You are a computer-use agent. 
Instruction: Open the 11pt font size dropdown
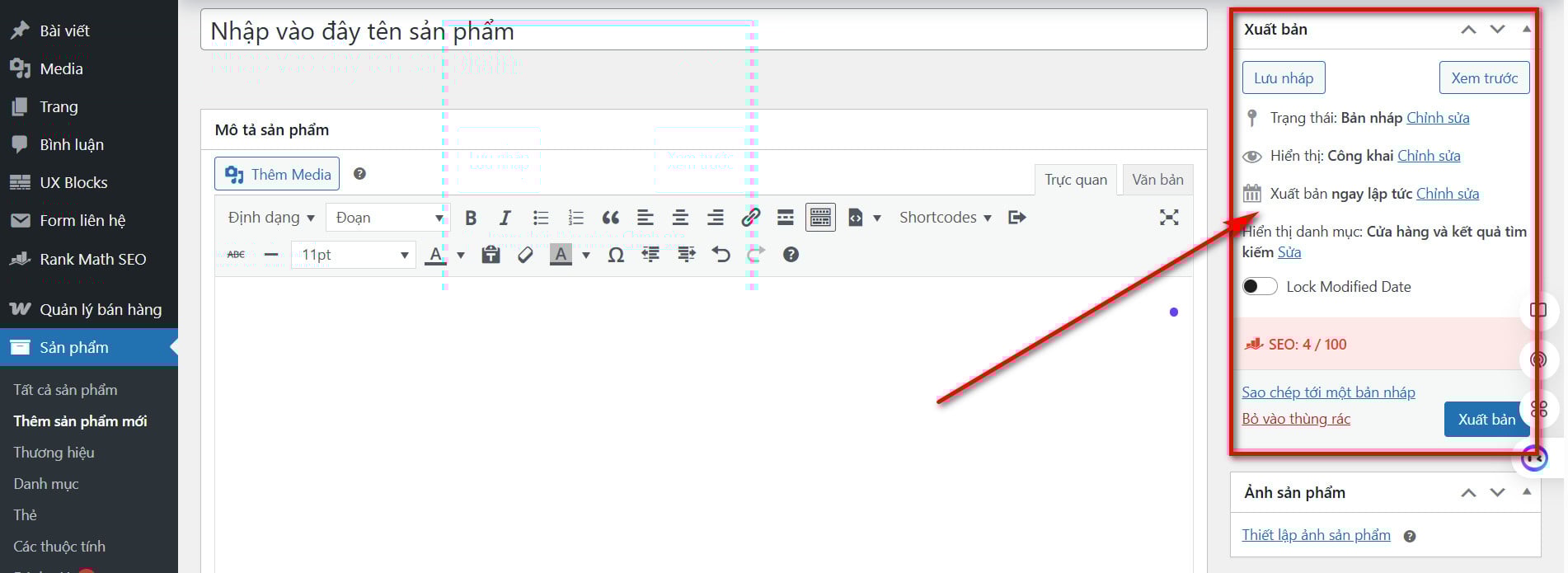pyautogui.click(x=353, y=255)
